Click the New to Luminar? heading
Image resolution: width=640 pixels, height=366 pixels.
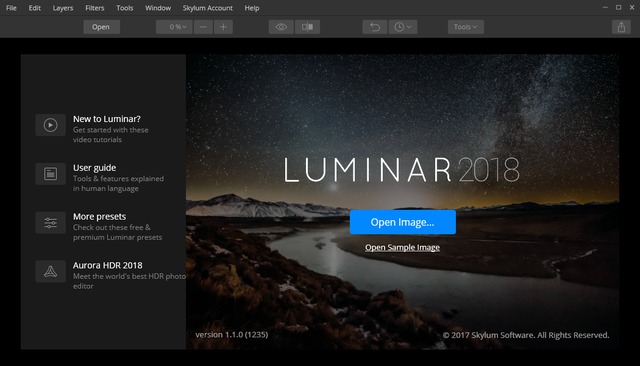coord(107,119)
